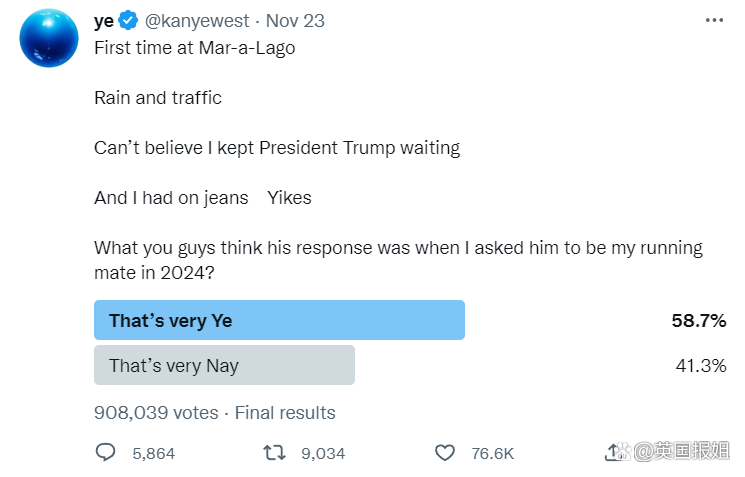
Task: Click the 5,864 replies count
Action: 153,453
